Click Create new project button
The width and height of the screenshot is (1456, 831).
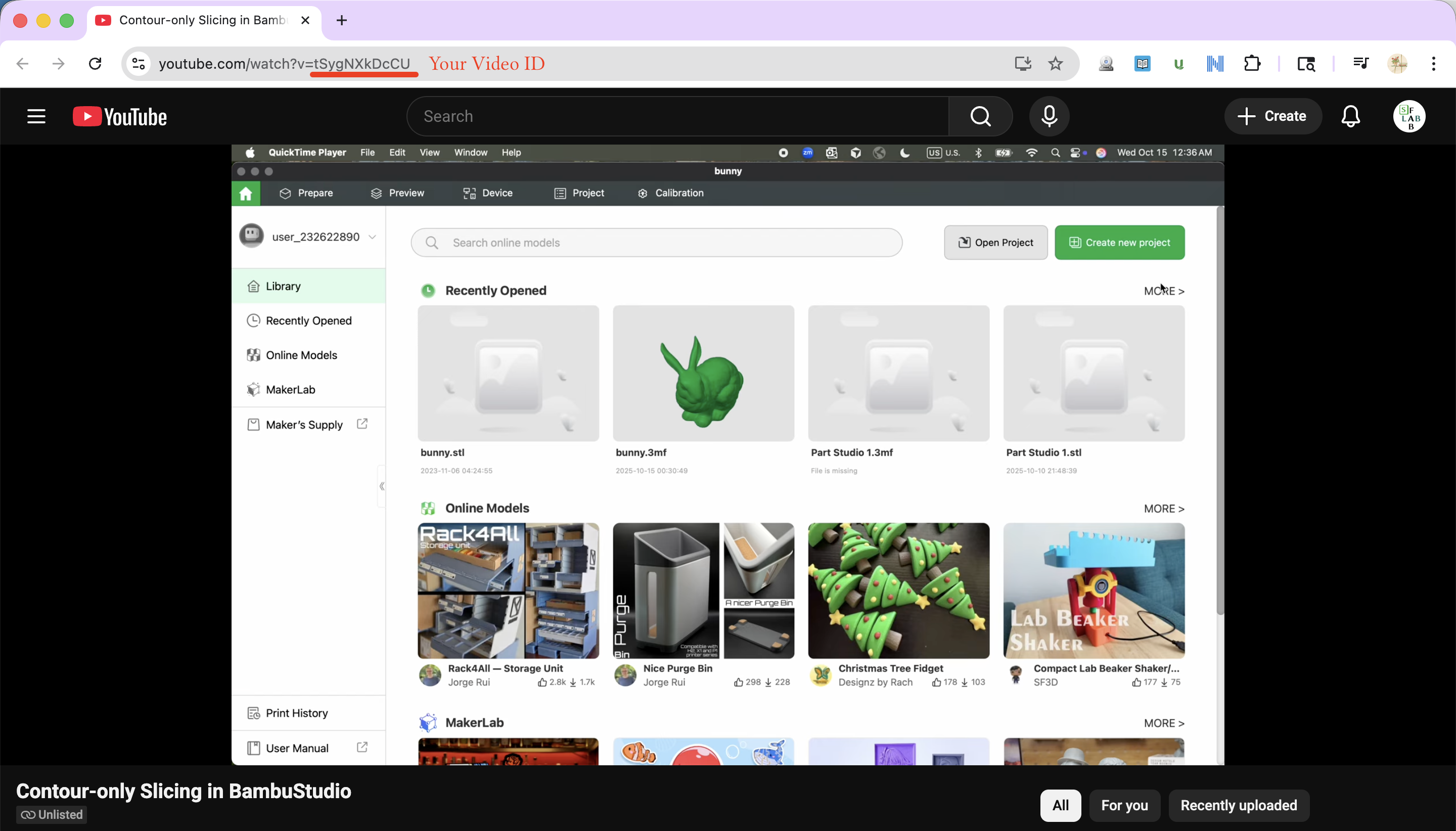click(1119, 243)
